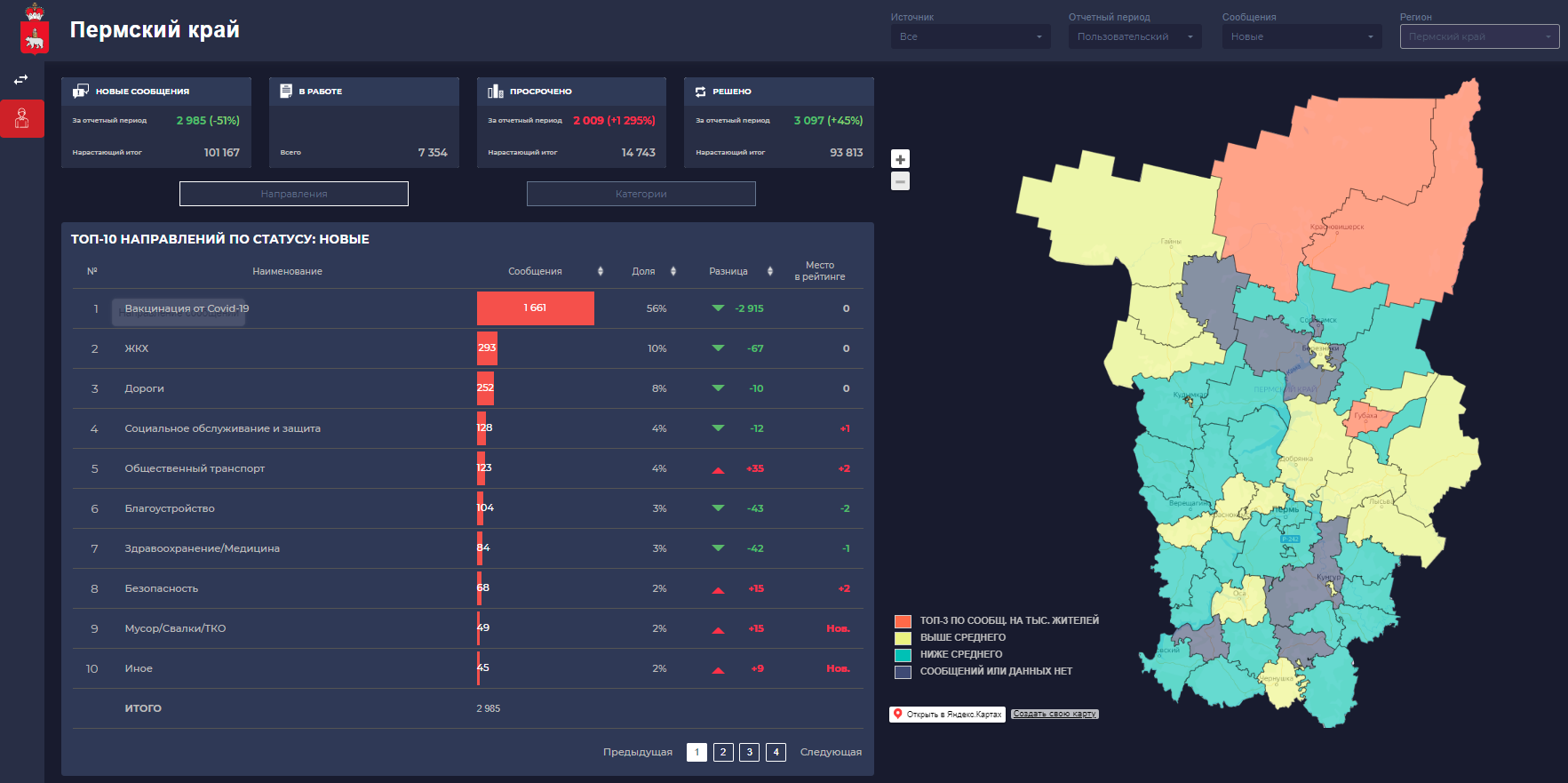
Task: Open the Источник dropdown
Action: coord(970,36)
